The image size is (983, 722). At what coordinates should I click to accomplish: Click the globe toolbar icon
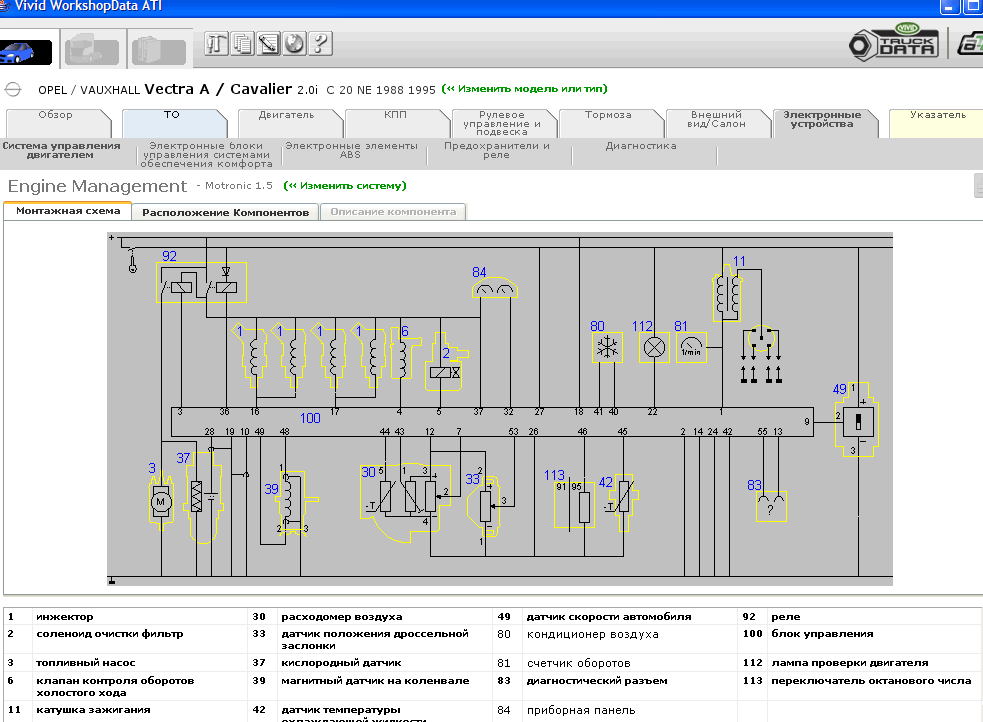pos(294,44)
